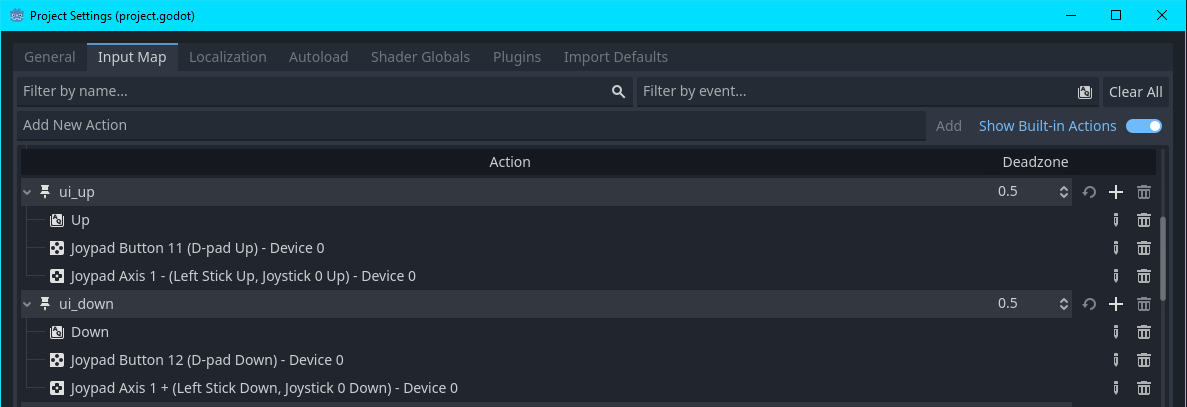
Task: Click the Clear All button
Action: point(1136,92)
